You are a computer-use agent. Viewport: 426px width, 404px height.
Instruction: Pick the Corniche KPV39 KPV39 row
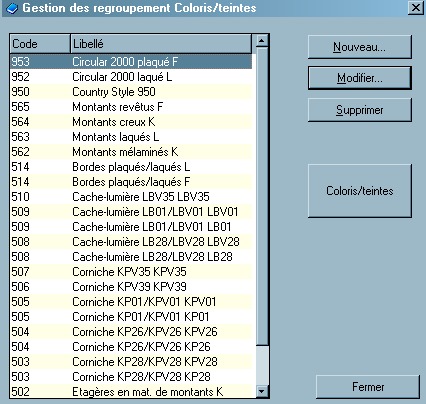(x=131, y=287)
